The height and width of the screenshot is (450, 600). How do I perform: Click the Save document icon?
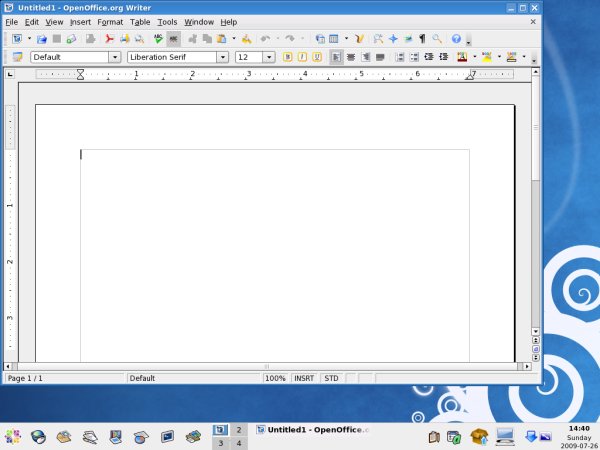(57, 39)
